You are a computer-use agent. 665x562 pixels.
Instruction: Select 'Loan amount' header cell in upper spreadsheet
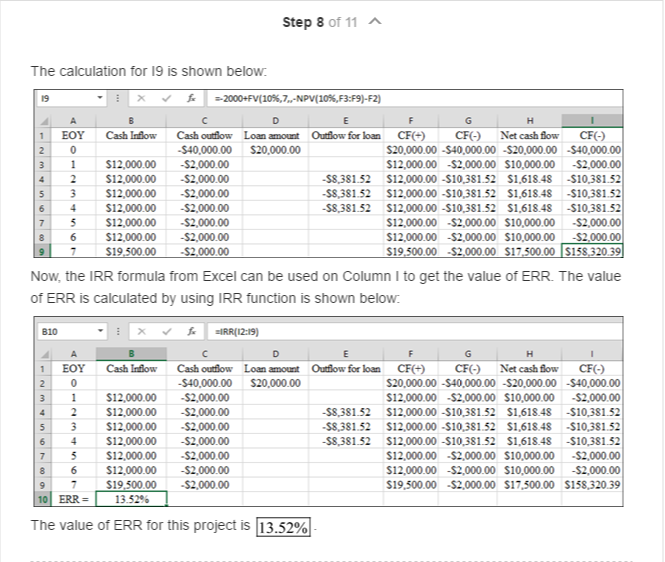(275, 136)
